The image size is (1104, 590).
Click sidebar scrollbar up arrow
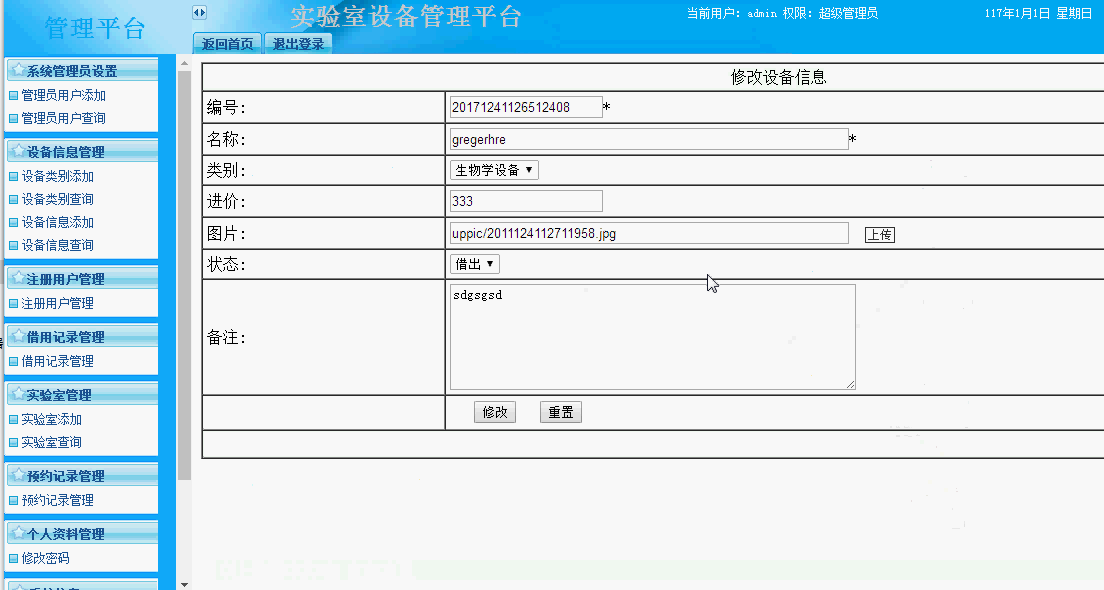coord(184,63)
